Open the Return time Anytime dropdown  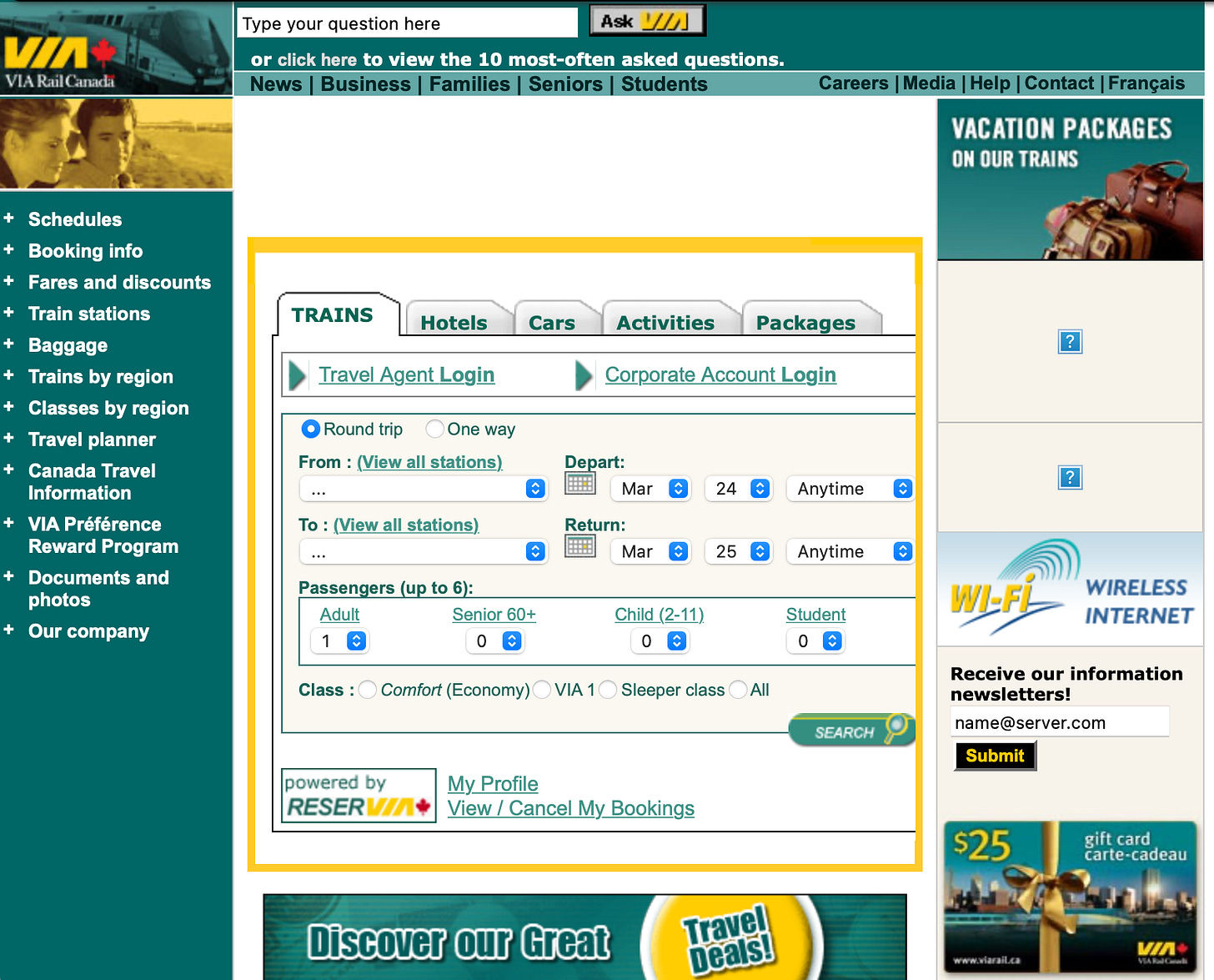850,551
